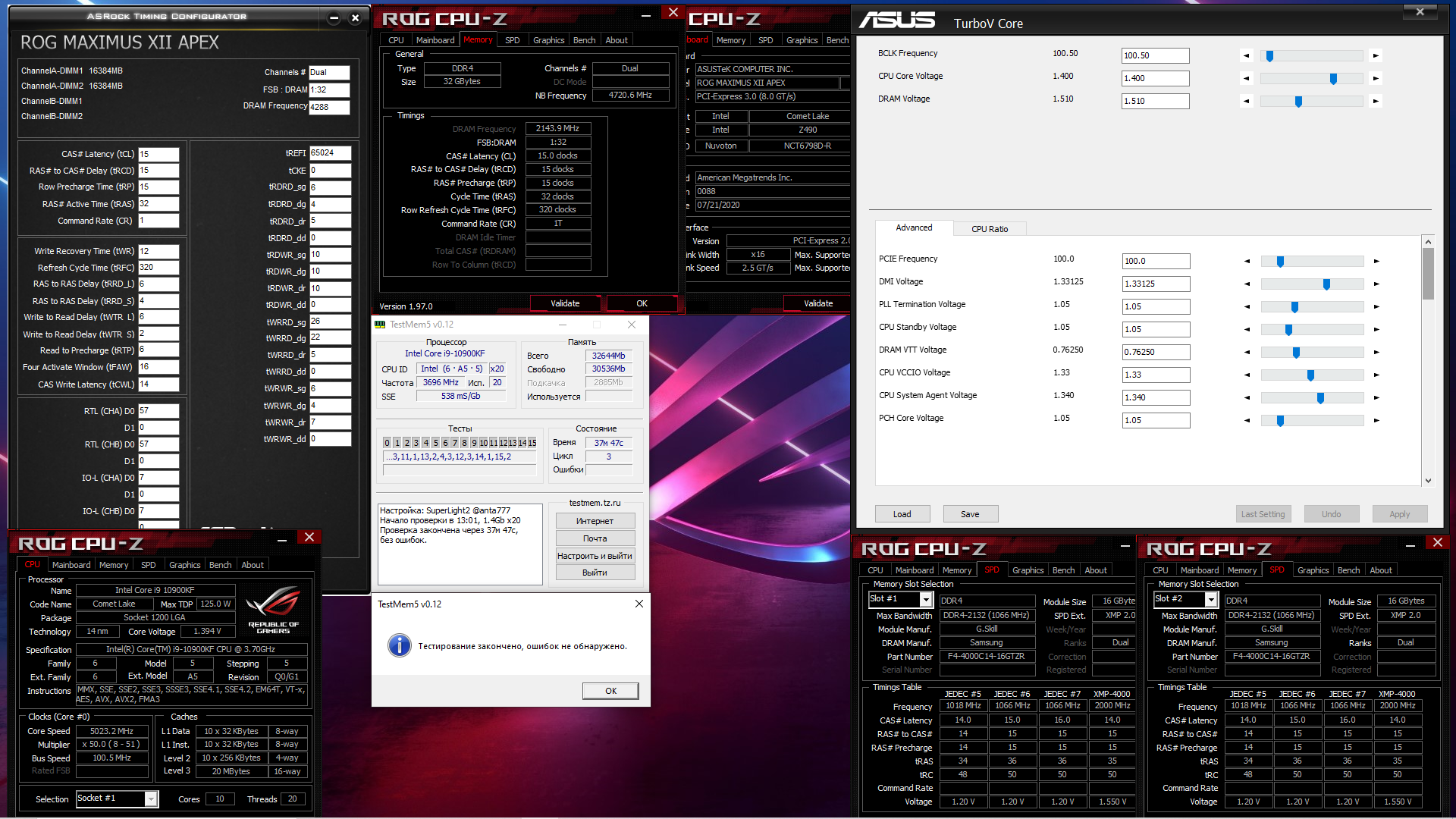This screenshot has width=1456, height=819.
Task: Switch to Mainboard tab in bottom-left CPU-Z
Action: click(x=71, y=565)
